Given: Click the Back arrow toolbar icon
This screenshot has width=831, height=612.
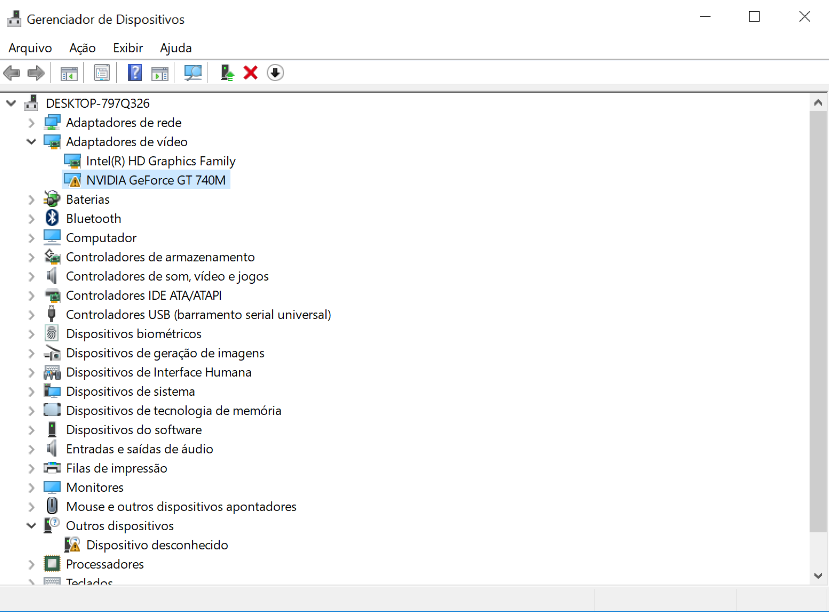Looking at the screenshot, I should (12, 73).
